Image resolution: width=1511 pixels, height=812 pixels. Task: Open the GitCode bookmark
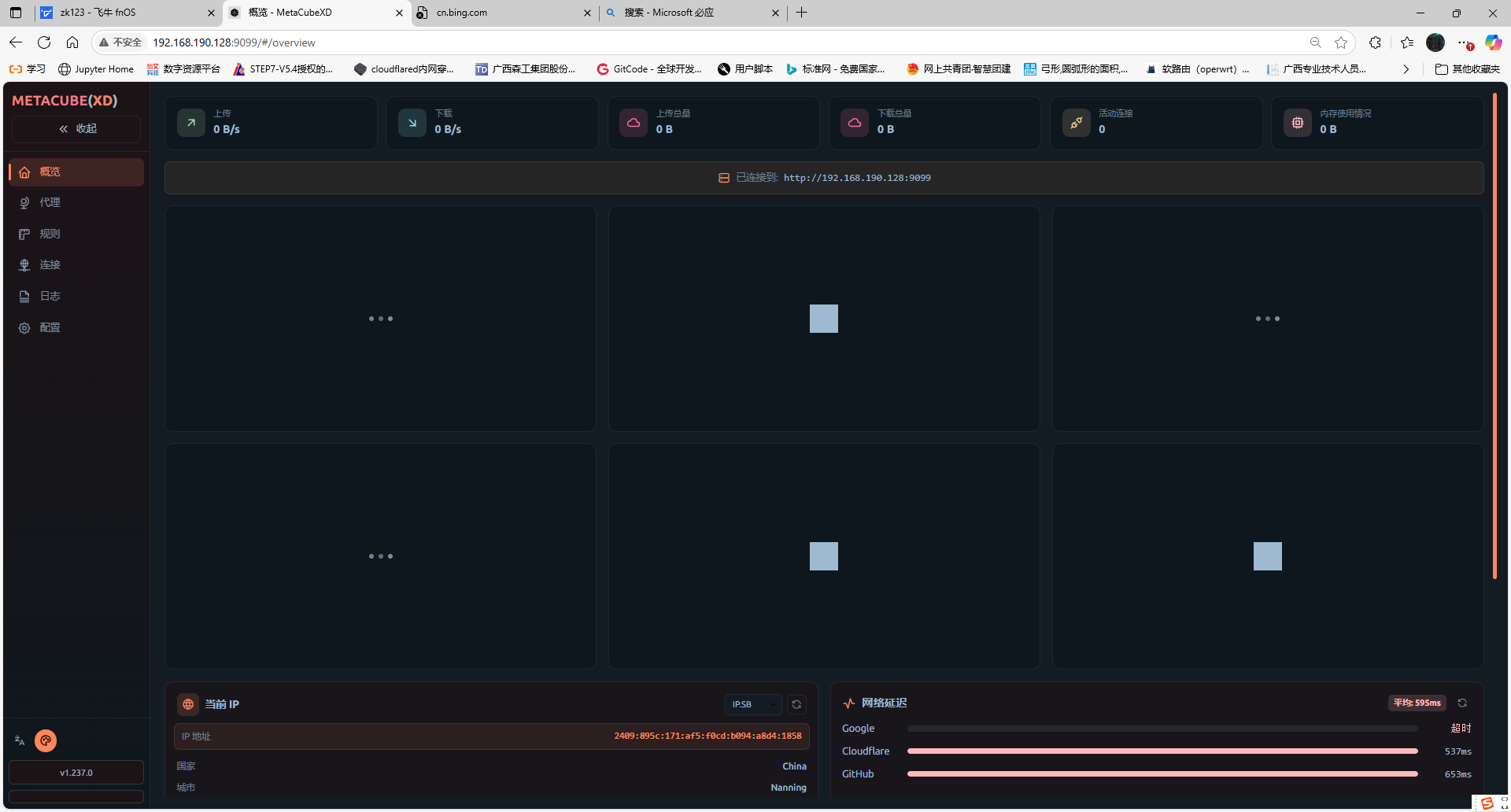(x=649, y=69)
